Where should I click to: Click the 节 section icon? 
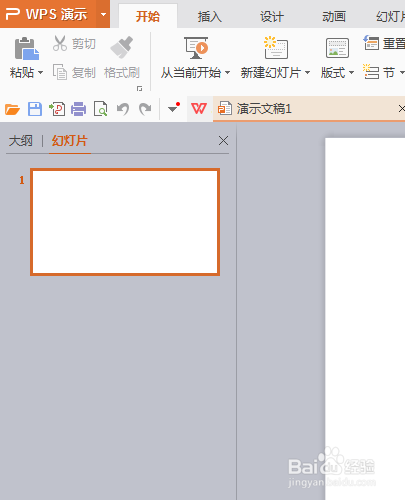coord(371,71)
